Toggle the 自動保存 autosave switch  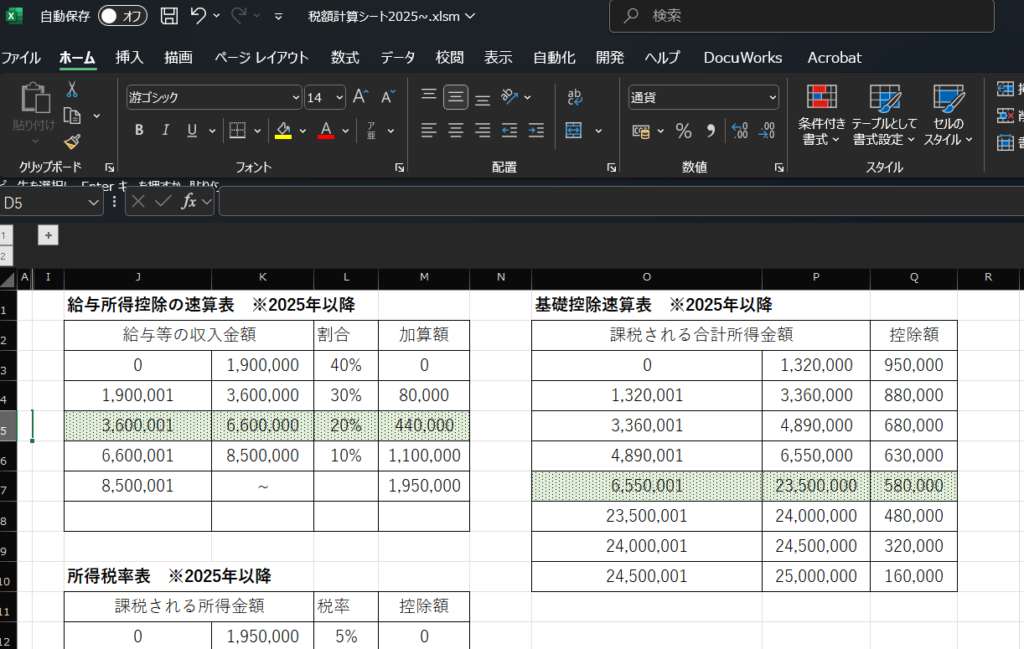point(122,16)
